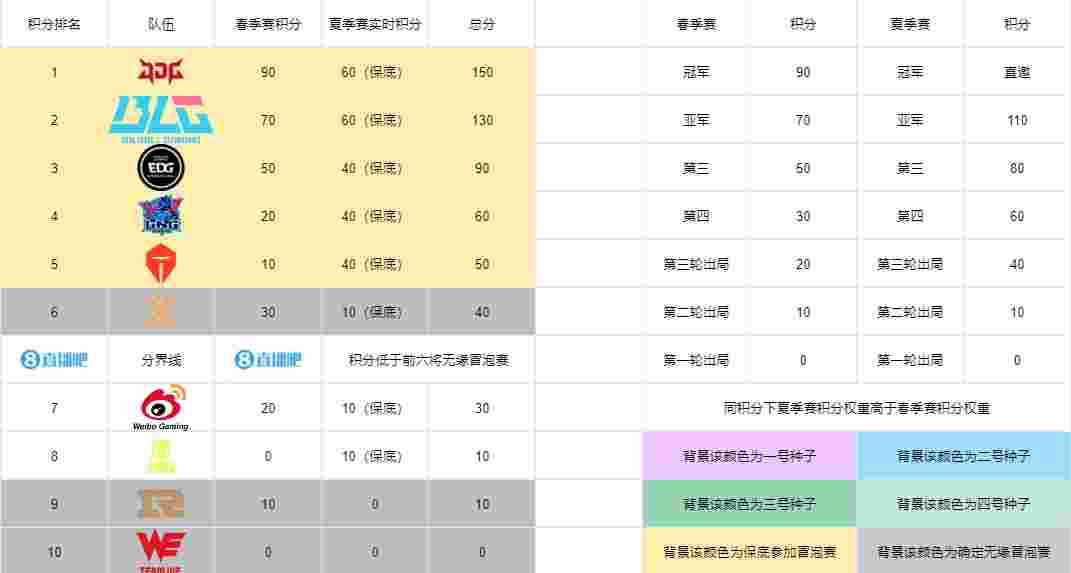This screenshot has height=573, width=1071.
Task: Click the '110' summer runner-up points cell
Action: pyautogui.click(x=1016, y=120)
